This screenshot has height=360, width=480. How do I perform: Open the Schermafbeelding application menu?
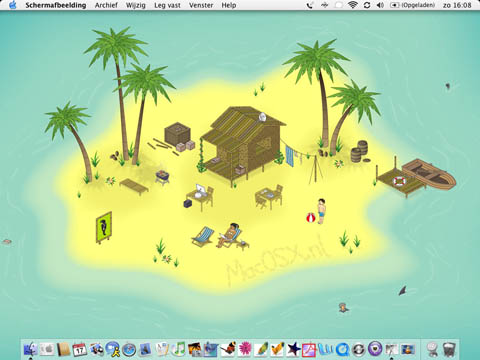tap(56, 5)
